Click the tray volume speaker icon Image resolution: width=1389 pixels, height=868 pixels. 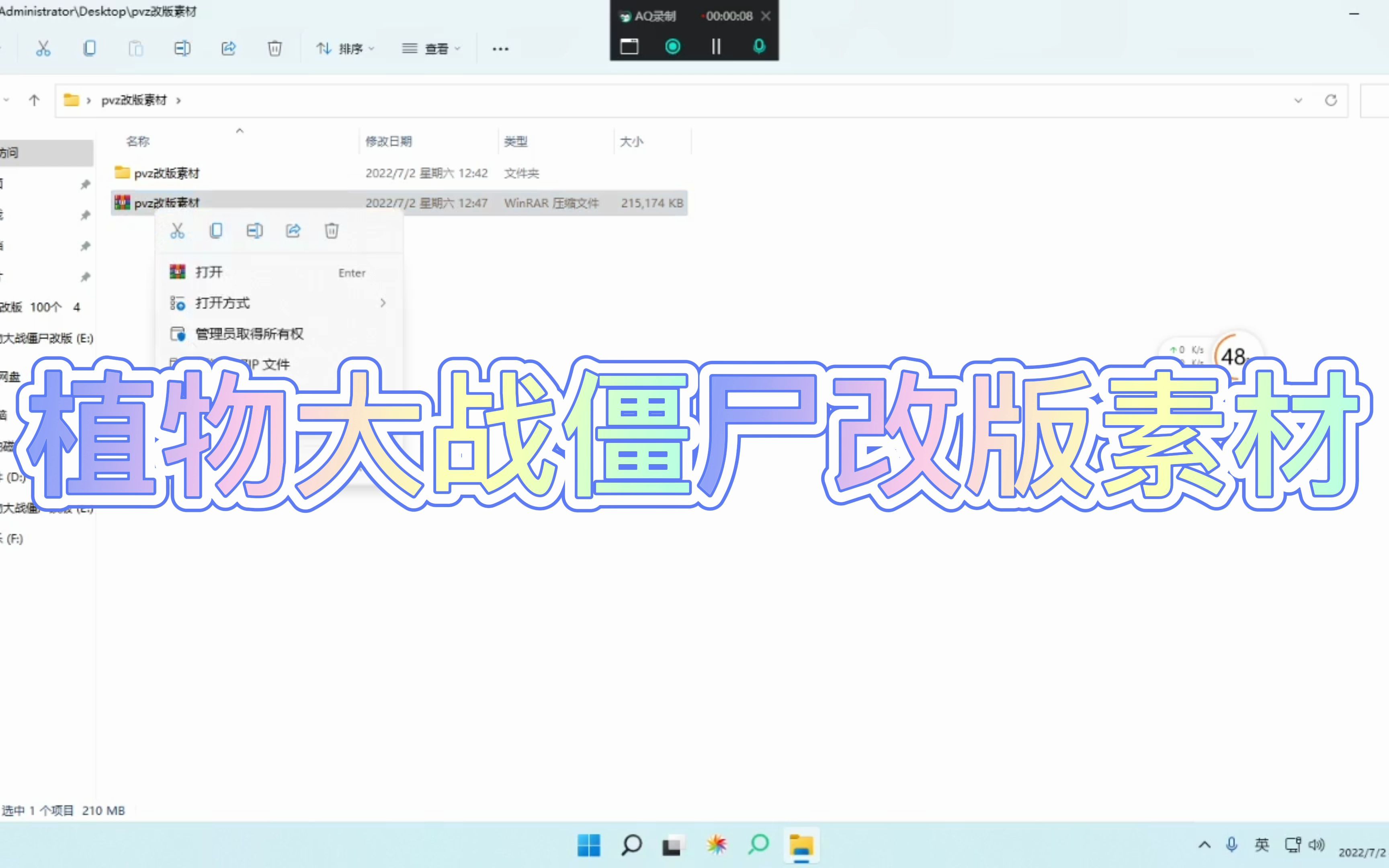pos(1317,844)
